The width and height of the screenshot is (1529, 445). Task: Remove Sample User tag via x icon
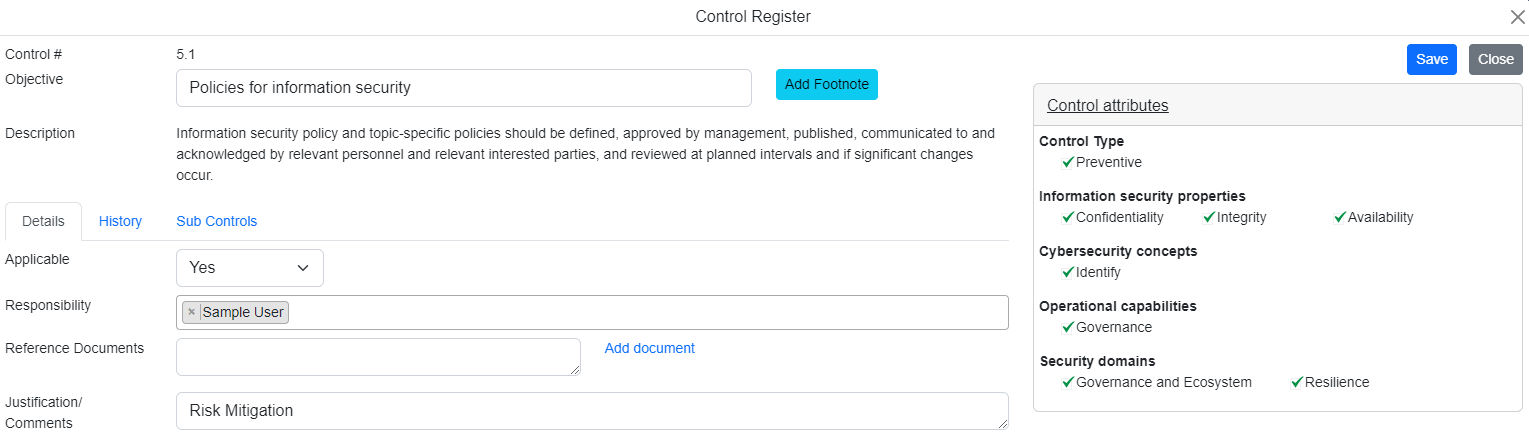coord(192,312)
